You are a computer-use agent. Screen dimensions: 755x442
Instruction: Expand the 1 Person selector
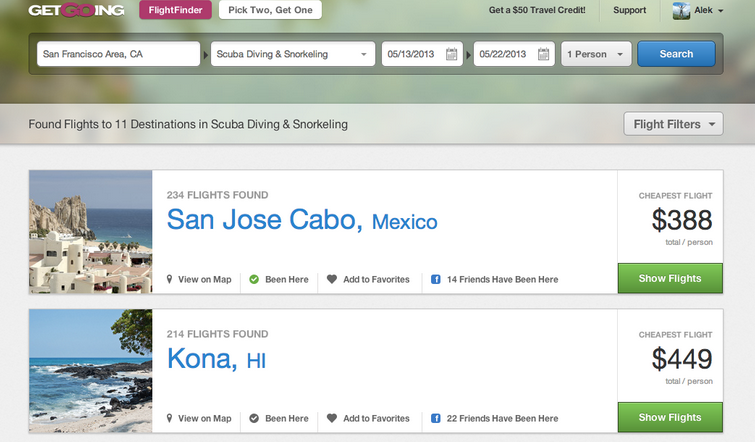[597, 54]
